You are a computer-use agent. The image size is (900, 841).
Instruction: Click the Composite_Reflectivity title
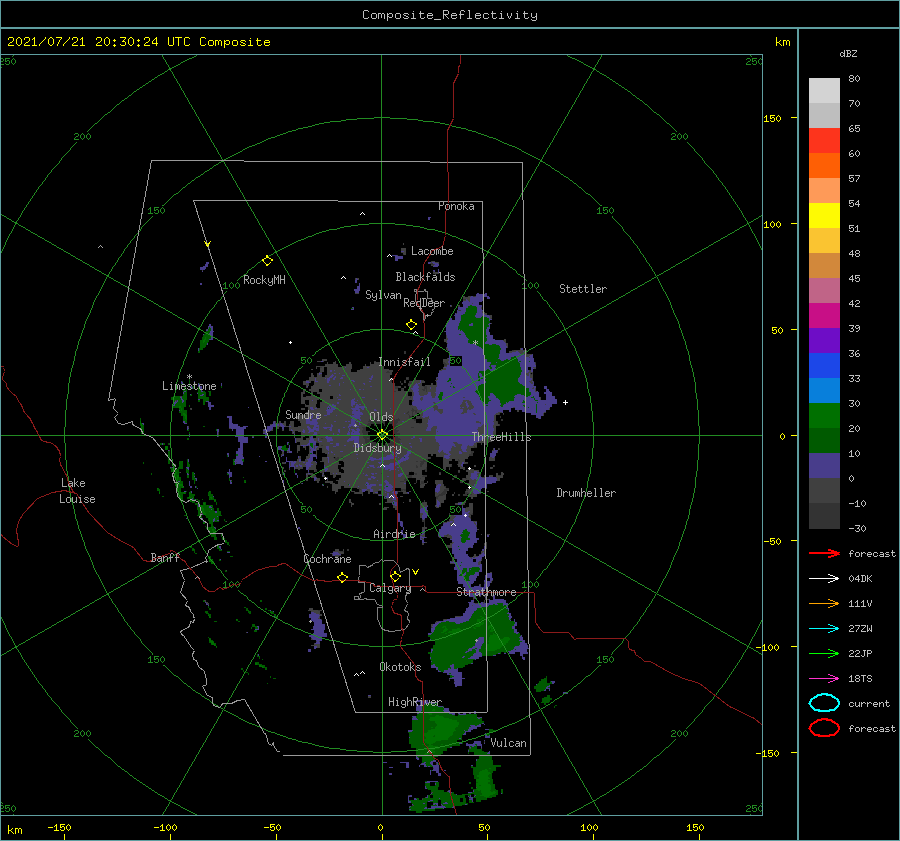tap(450, 15)
